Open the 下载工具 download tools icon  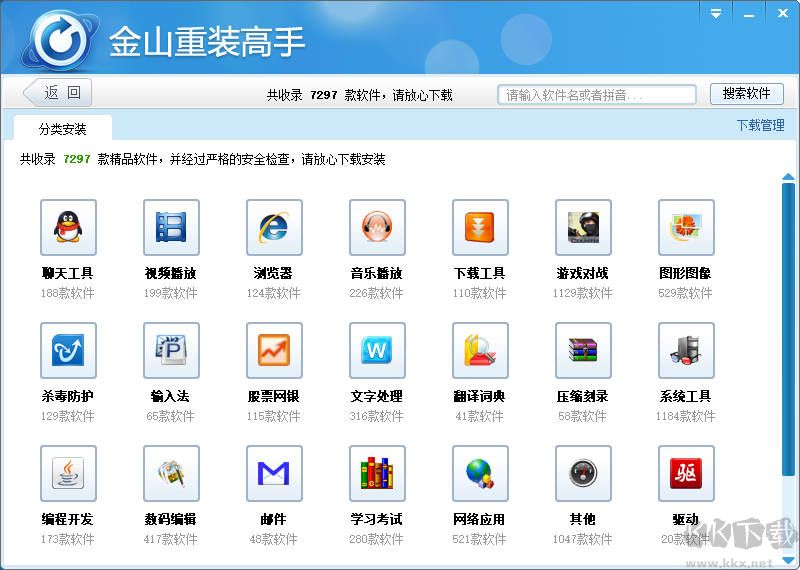480,228
